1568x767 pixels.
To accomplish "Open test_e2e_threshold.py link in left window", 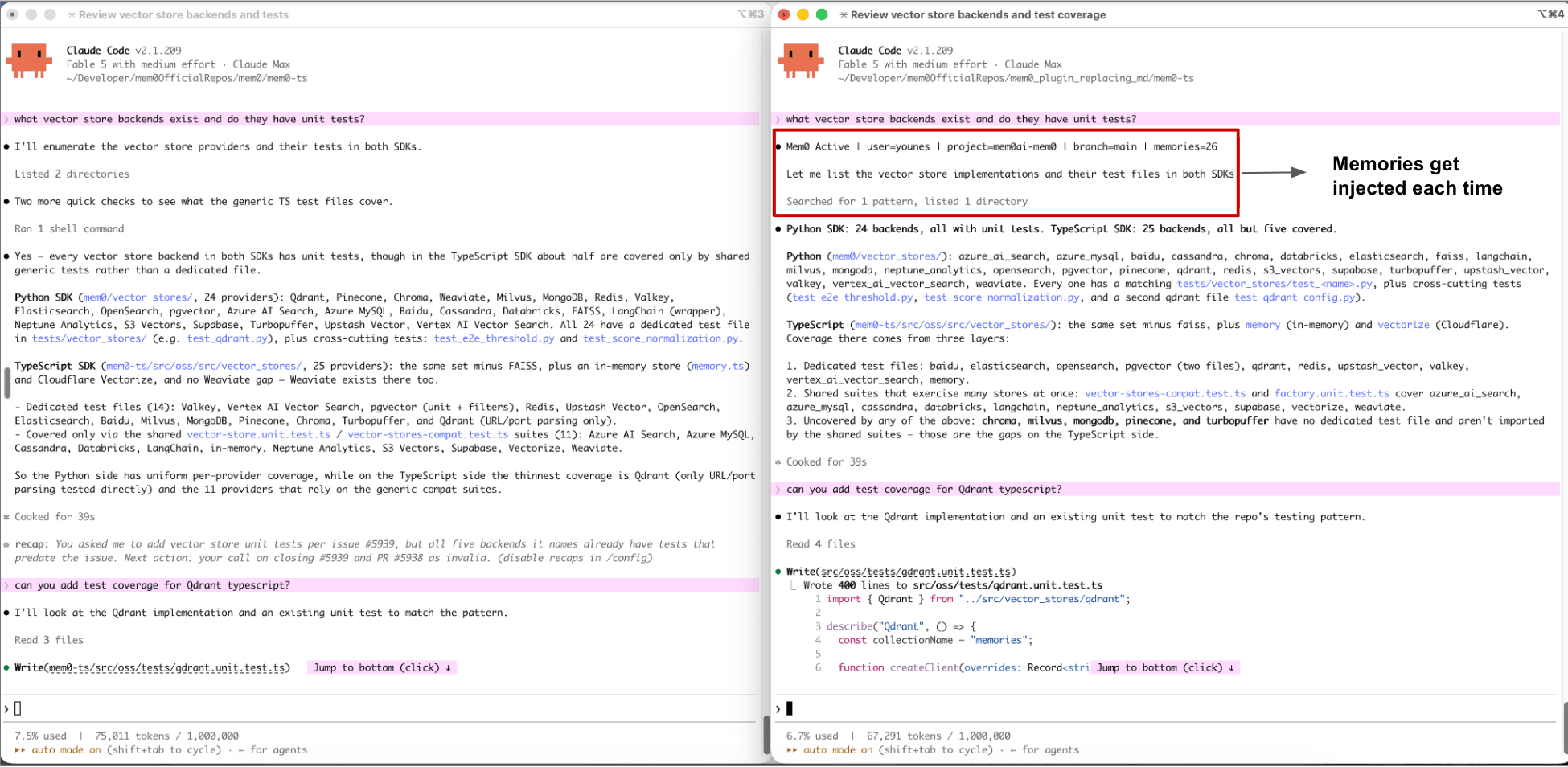I will [x=494, y=338].
